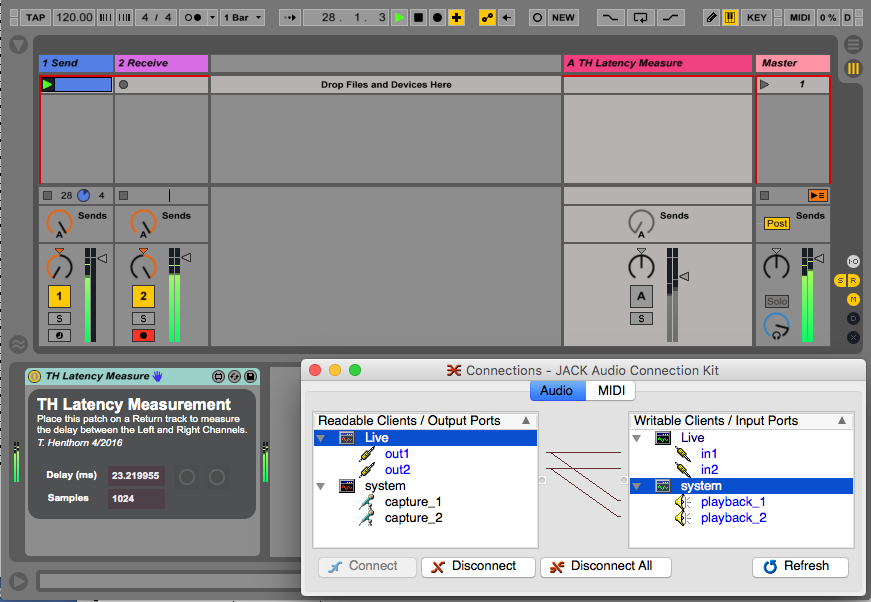Click the Master track volume fader
The height and width of the screenshot is (602, 871).
819,258
